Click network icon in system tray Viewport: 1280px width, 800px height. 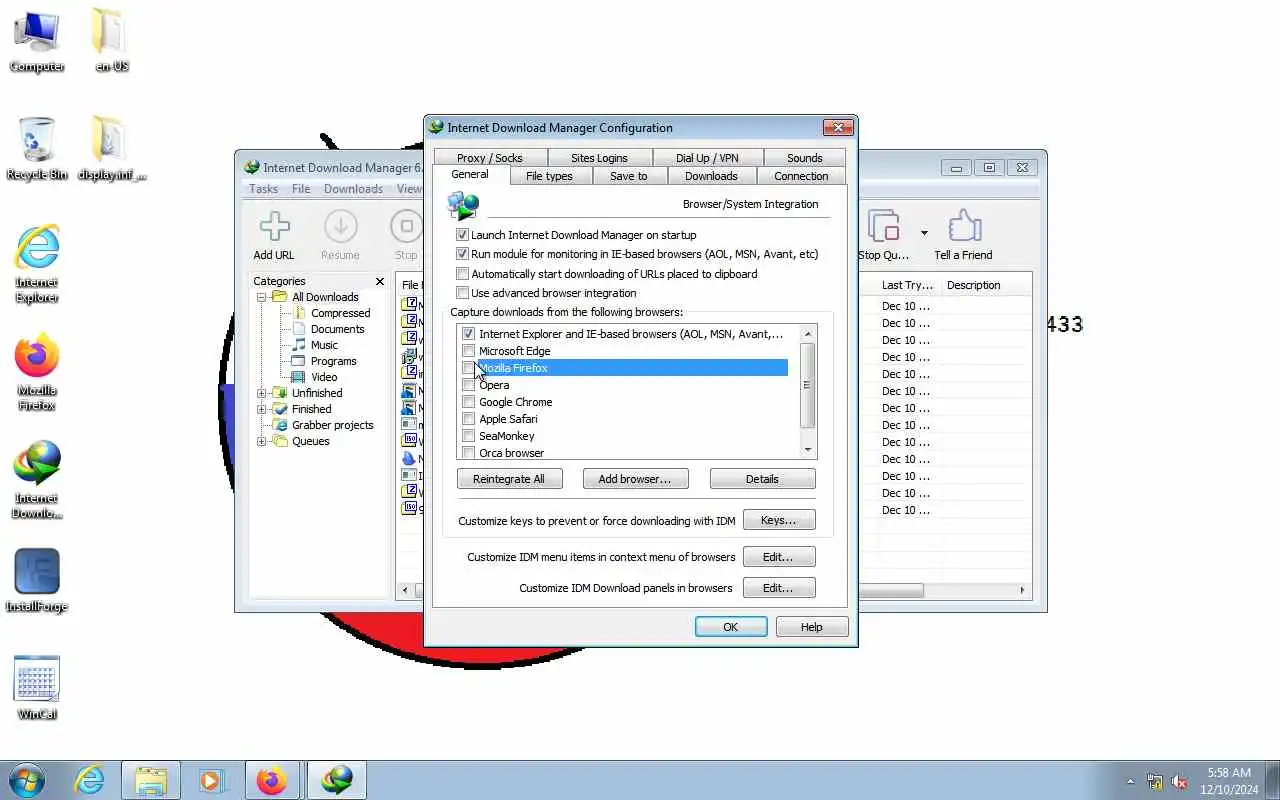1155,781
